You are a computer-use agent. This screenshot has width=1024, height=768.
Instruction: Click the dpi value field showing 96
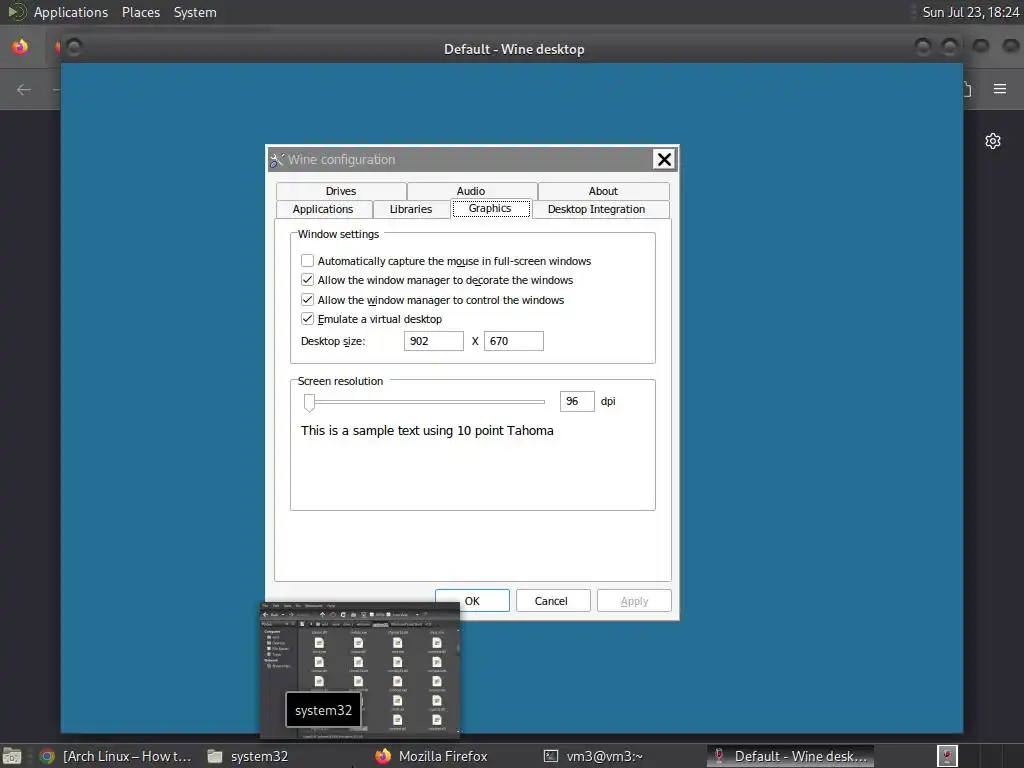pos(577,401)
